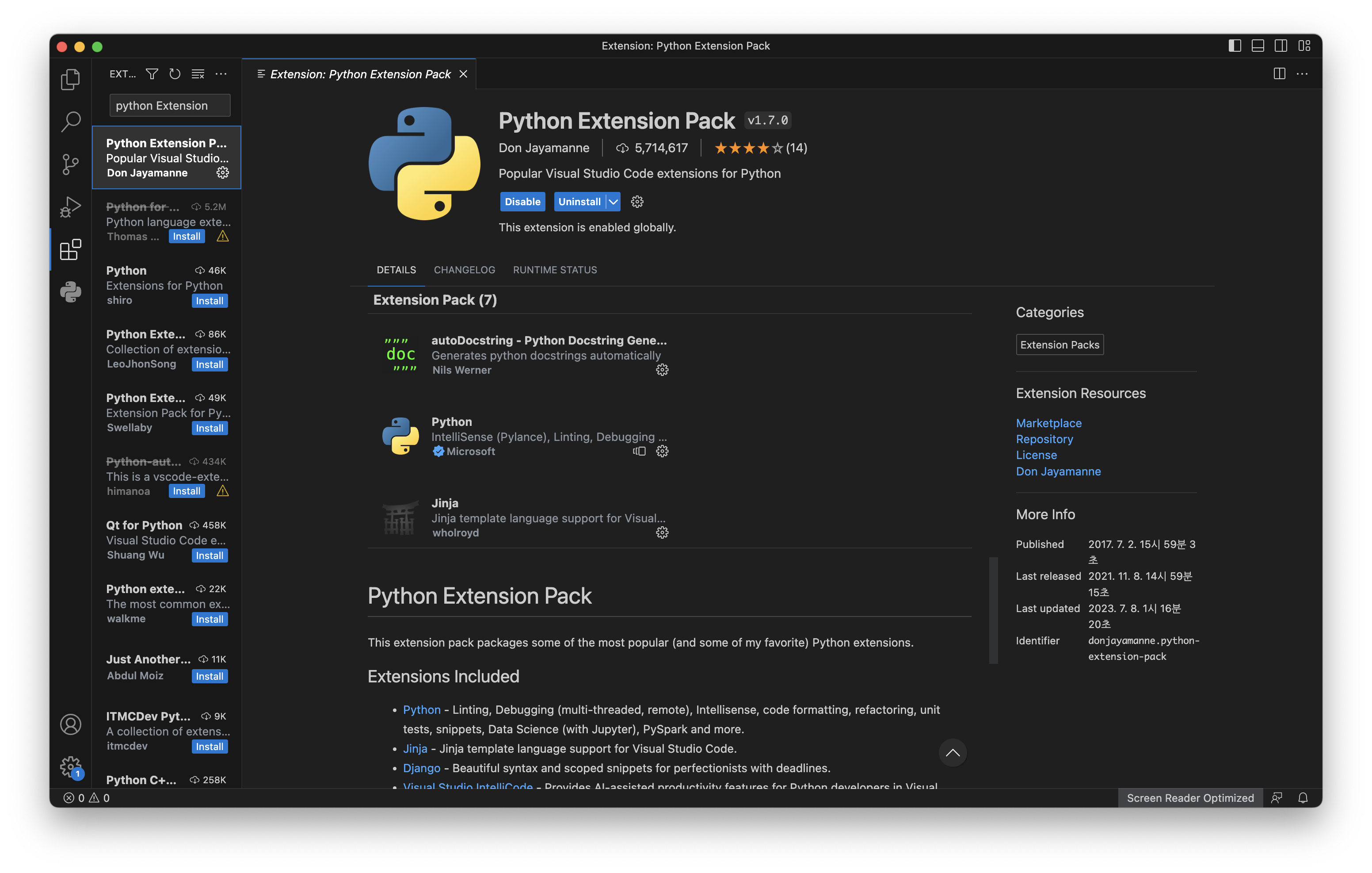1372x873 pixels.
Task: Click the python Extension search field
Action: click(x=169, y=106)
